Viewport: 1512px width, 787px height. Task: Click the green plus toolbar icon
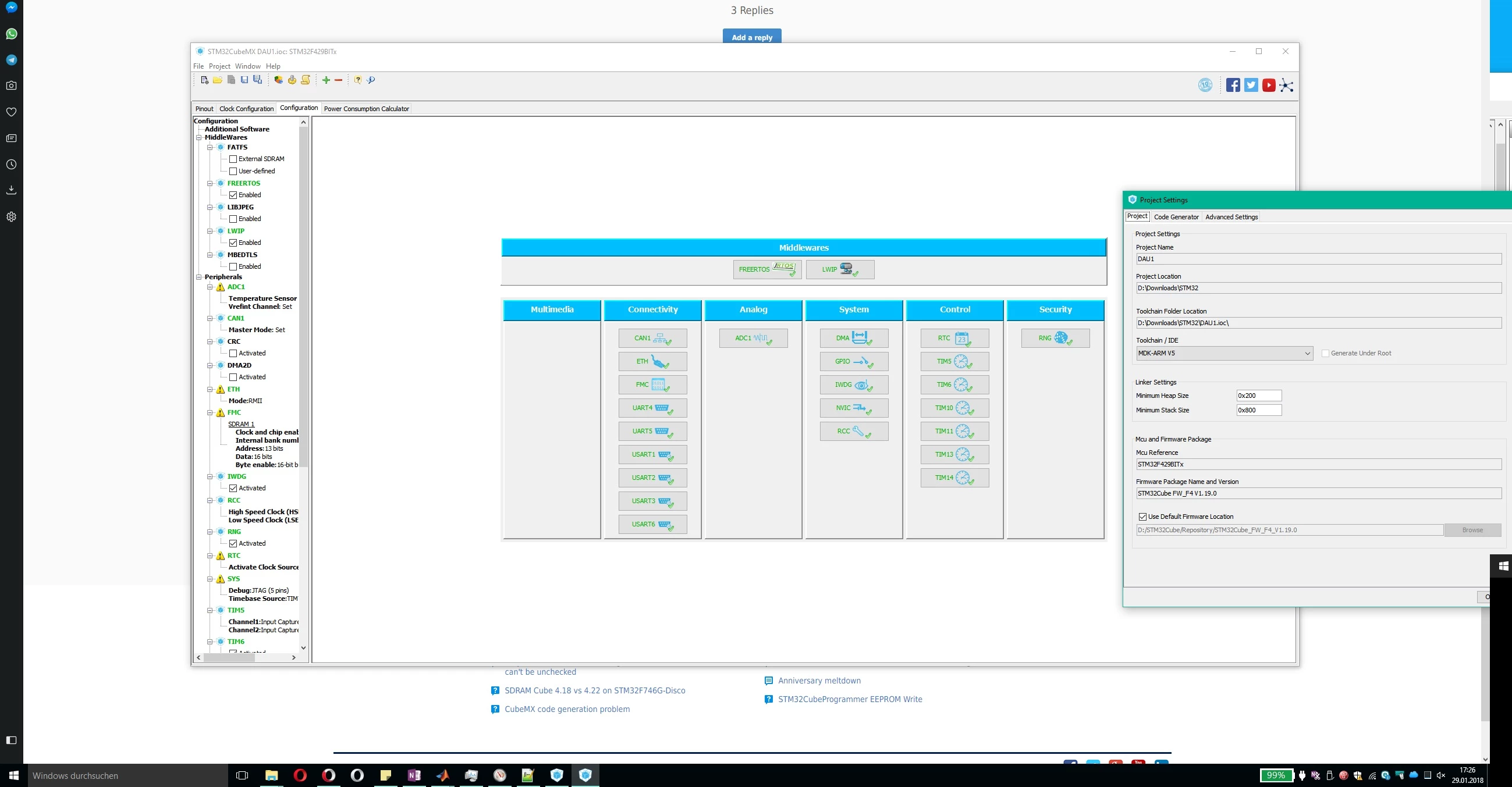click(x=326, y=80)
